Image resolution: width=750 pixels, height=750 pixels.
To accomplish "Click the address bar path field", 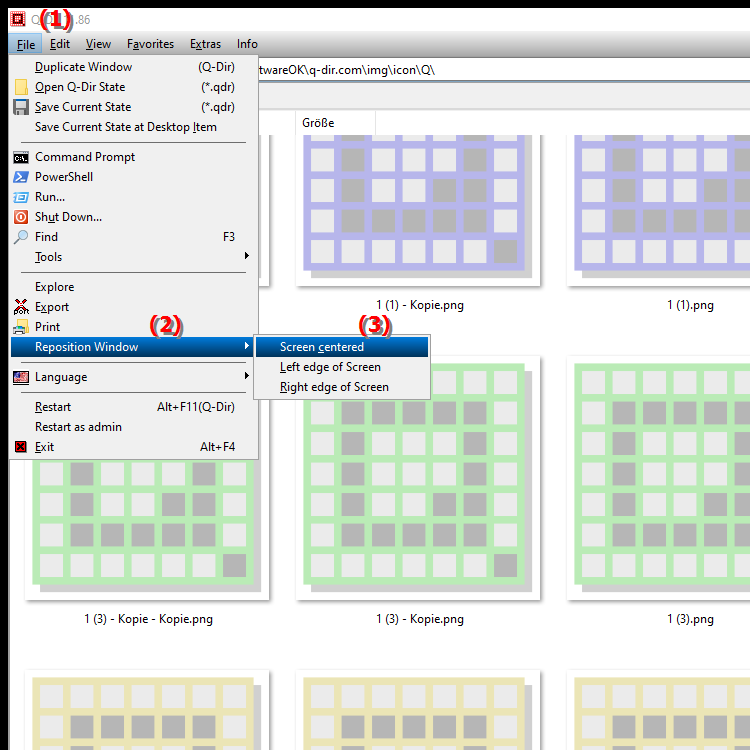I will 504,70.
